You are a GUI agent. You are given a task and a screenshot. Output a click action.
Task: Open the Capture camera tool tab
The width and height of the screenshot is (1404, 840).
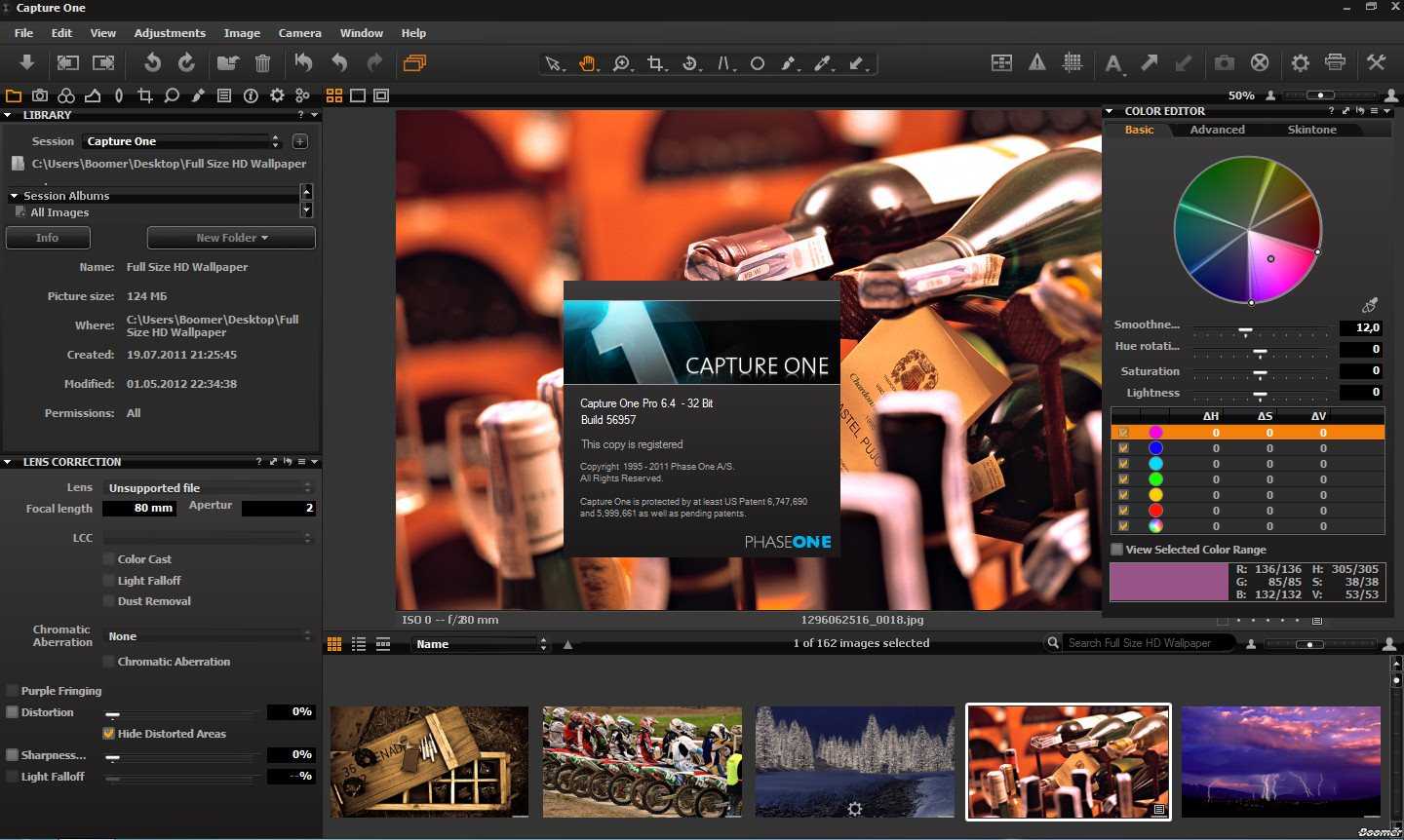[40, 95]
